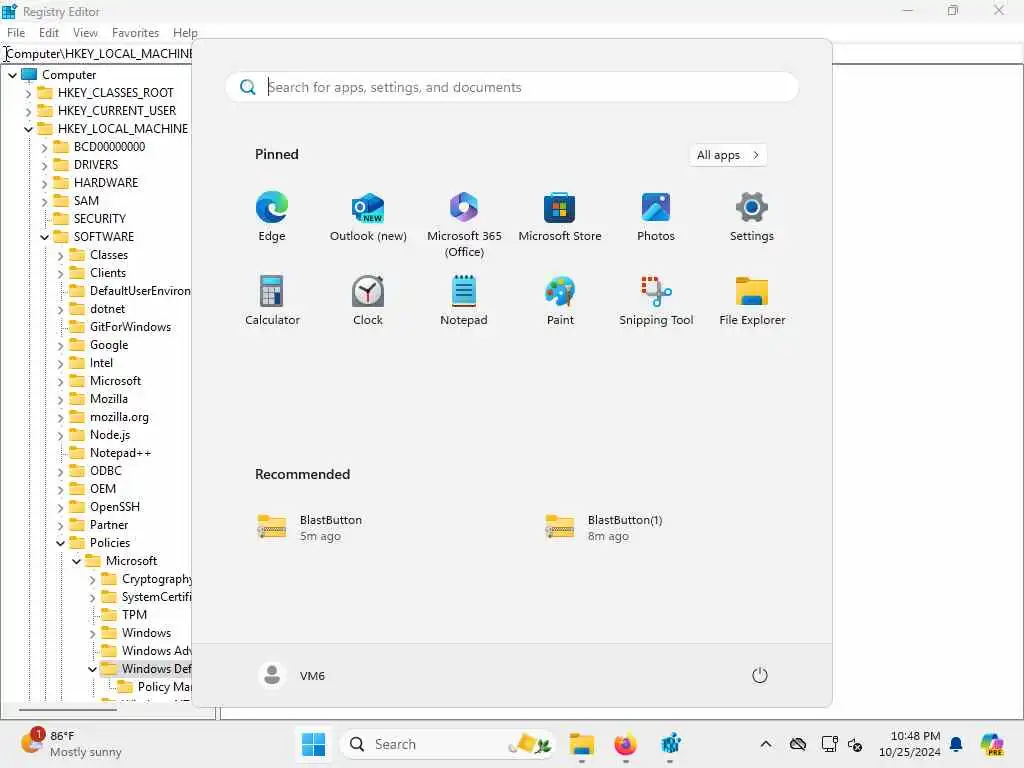Viewport: 1024px width, 768px height.
Task: Click the power button icon
Action: 760,675
